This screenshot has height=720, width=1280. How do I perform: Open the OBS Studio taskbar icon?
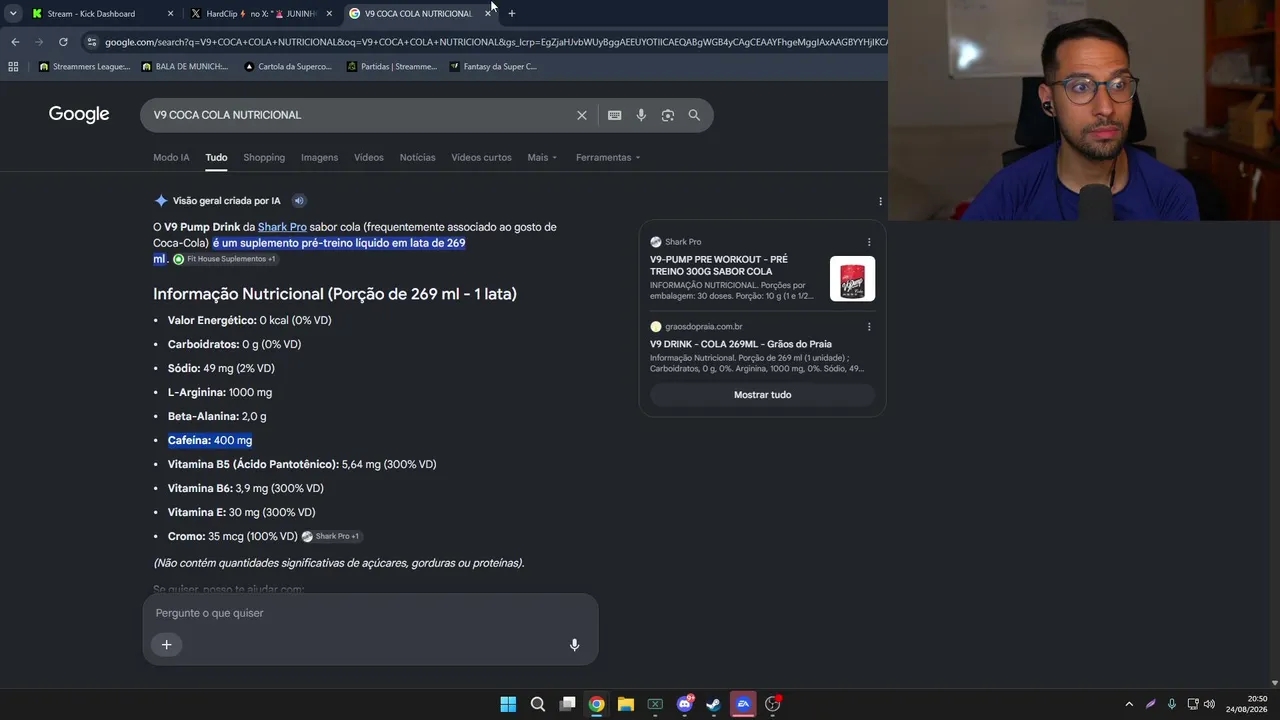click(773, 704)
